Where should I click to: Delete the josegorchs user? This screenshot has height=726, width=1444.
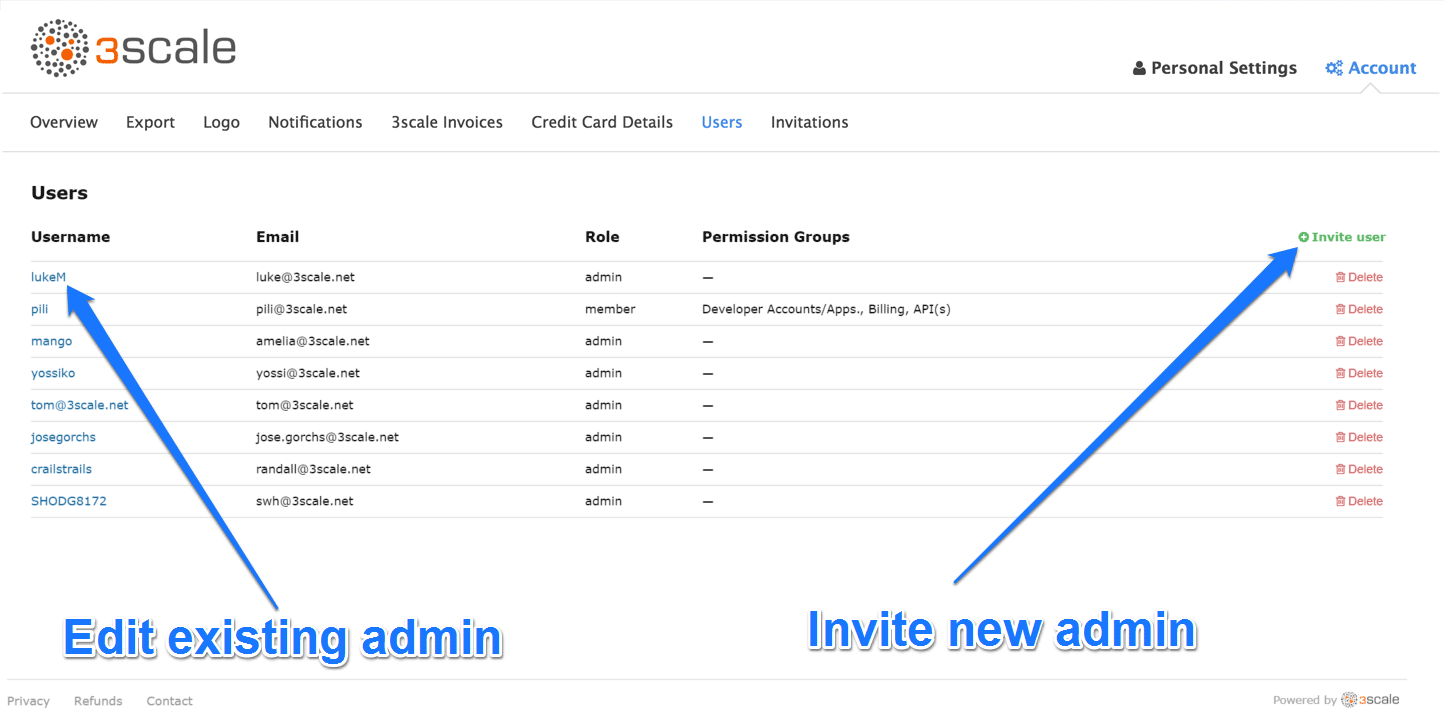[1359, 437]
